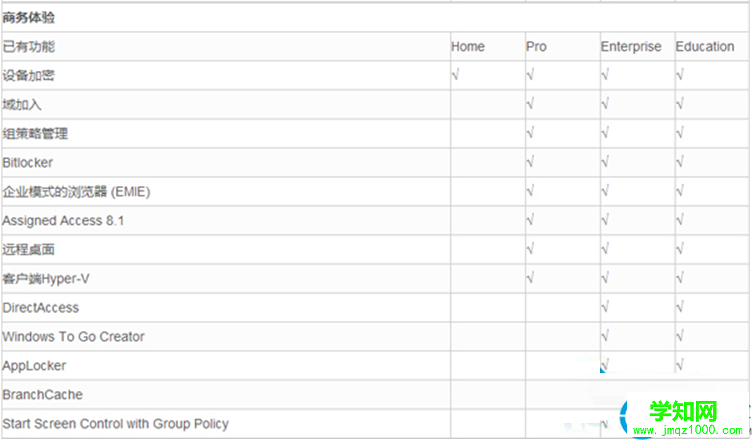Select the Home column header

(468, 47)
